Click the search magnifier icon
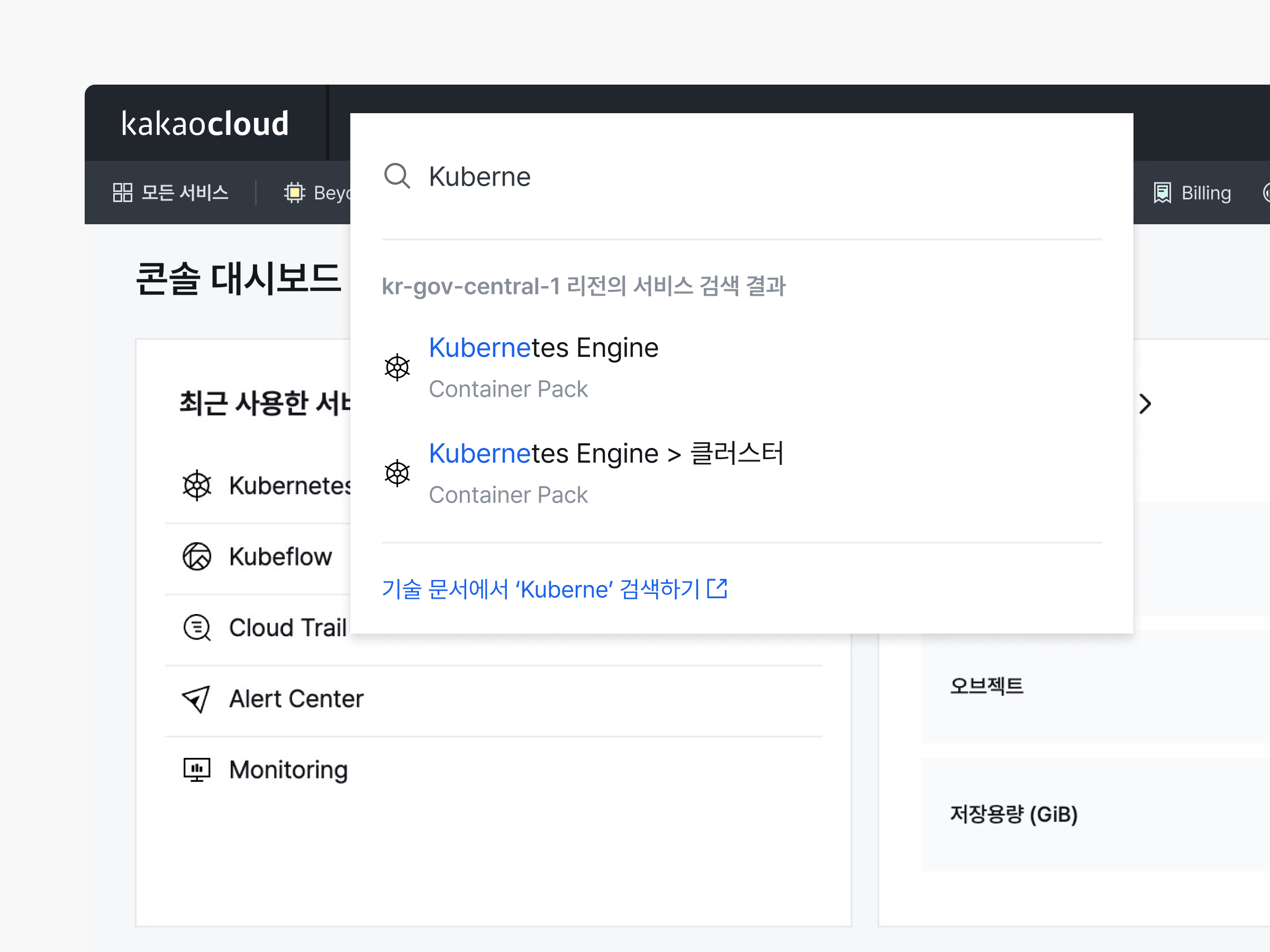 [x=397, y=176]
